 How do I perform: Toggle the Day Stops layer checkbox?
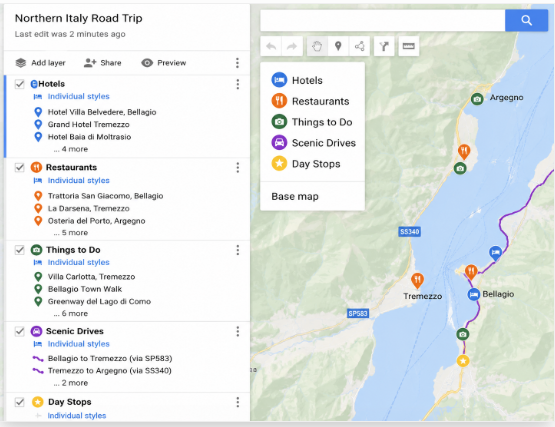tap(19, 402)
